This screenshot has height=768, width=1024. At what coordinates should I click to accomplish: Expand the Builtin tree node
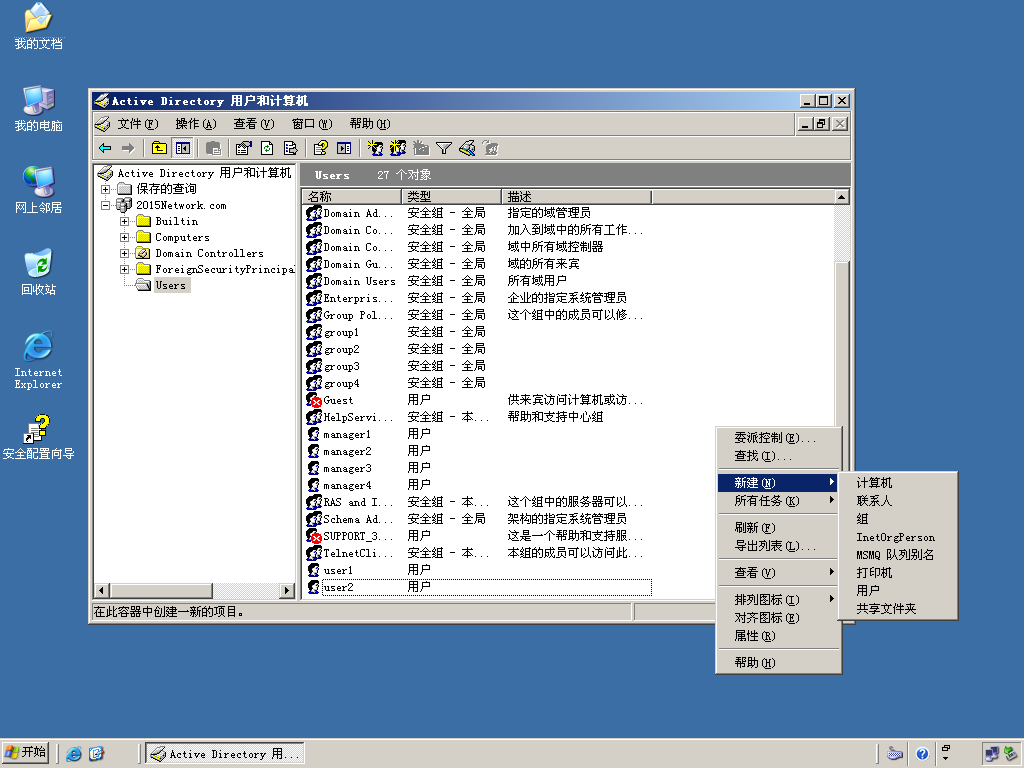124,221
